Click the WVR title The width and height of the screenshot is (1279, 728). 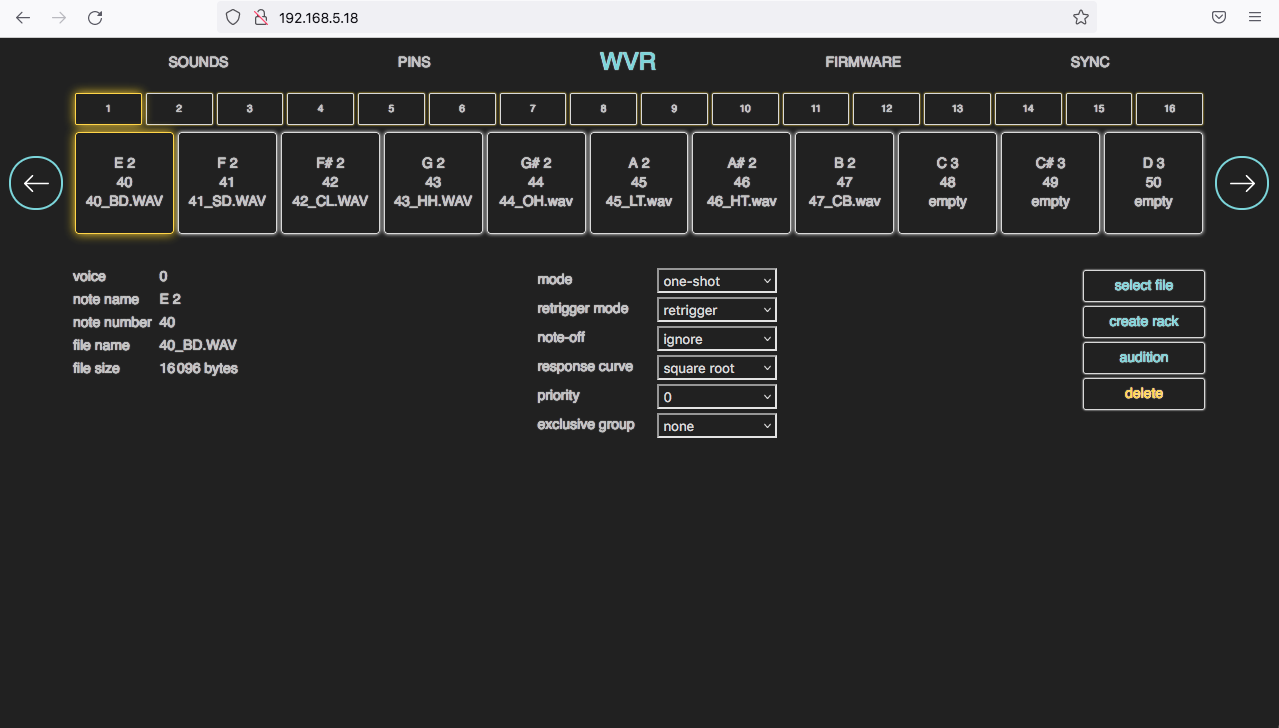coord(628,62)
